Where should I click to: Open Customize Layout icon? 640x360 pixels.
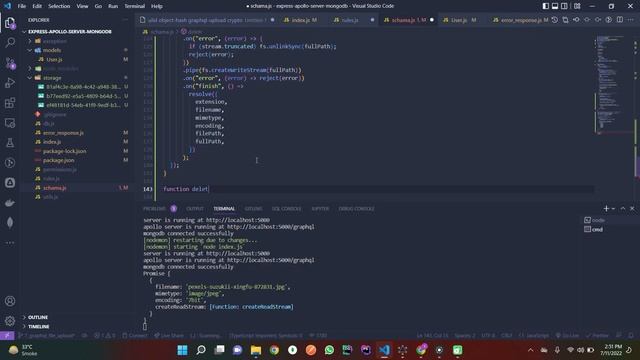click(x=577, y=6)
